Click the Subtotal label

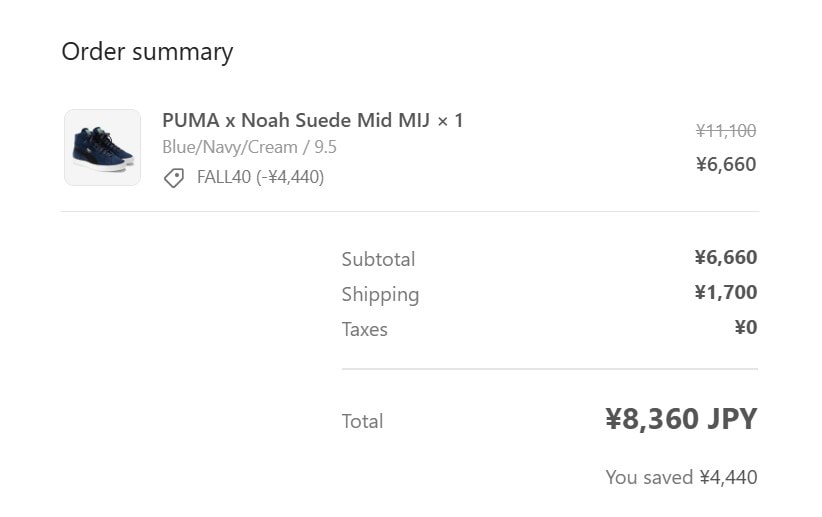(x=378, y=259)
